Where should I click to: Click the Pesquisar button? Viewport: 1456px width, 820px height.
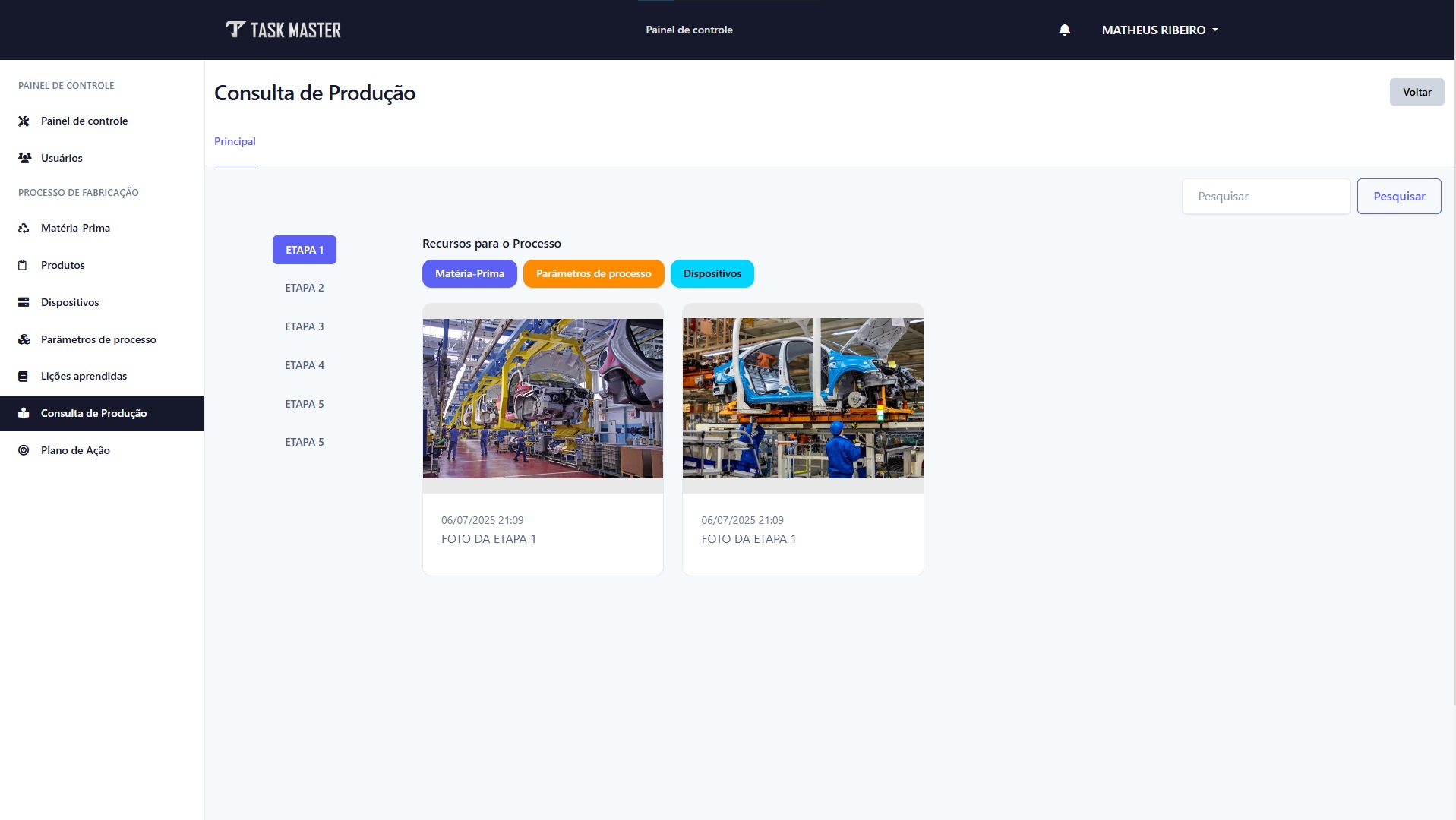pyautogui.click(x=1399, y=196)
